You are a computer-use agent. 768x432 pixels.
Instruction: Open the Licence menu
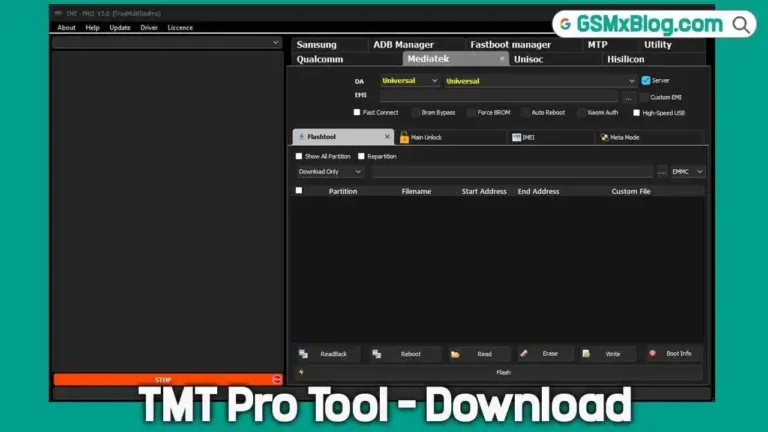(x=180, y=28)
